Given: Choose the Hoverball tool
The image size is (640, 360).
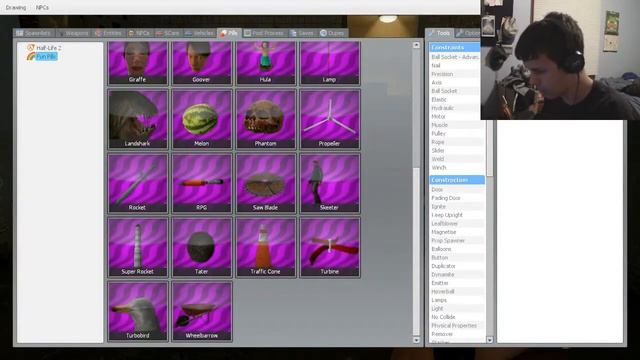Looking at the screenshot, I should 457,291.
